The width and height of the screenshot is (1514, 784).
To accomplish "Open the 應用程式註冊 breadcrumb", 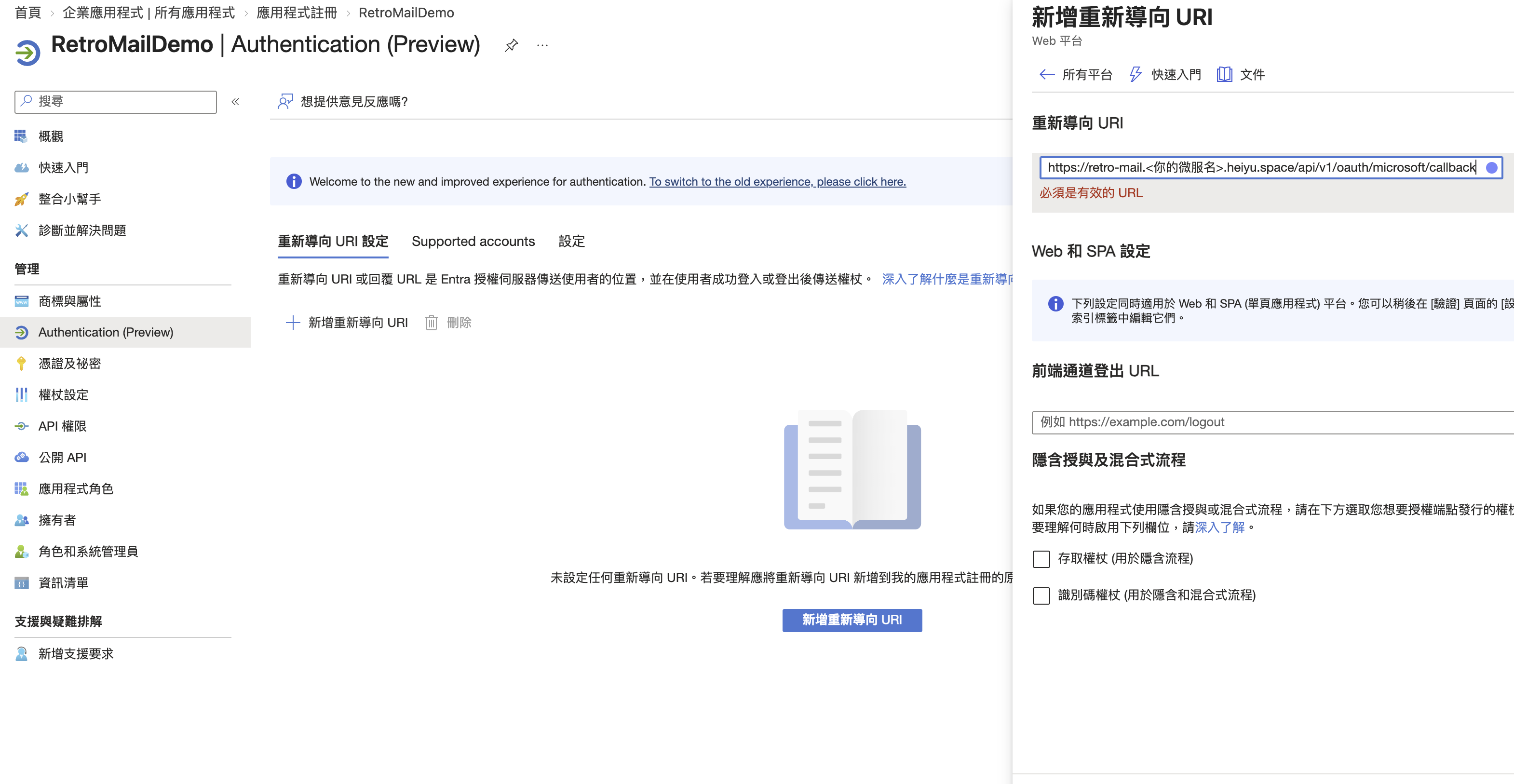I will coord(297,13).
